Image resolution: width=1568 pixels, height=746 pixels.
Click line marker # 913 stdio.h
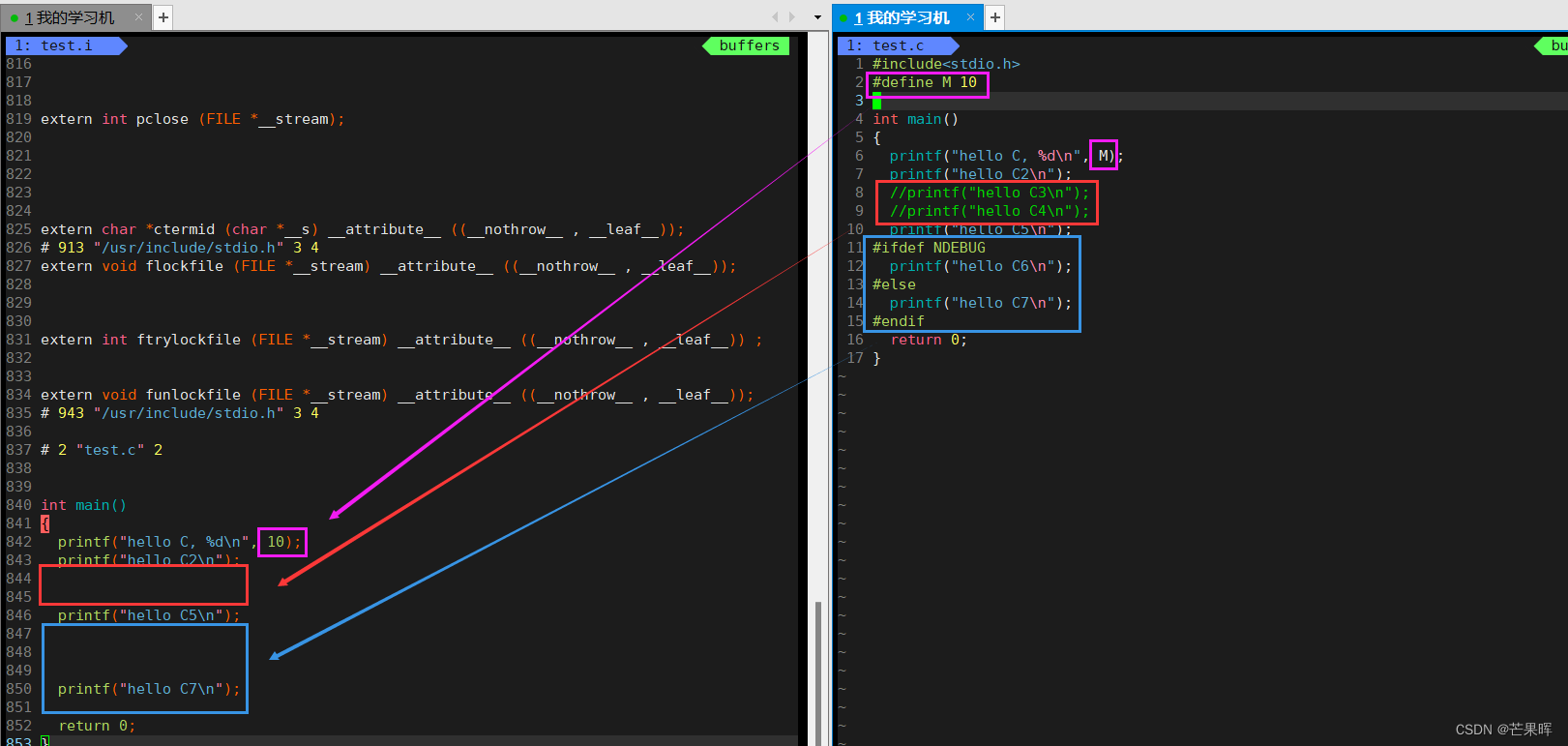click(x=180, y=248)
